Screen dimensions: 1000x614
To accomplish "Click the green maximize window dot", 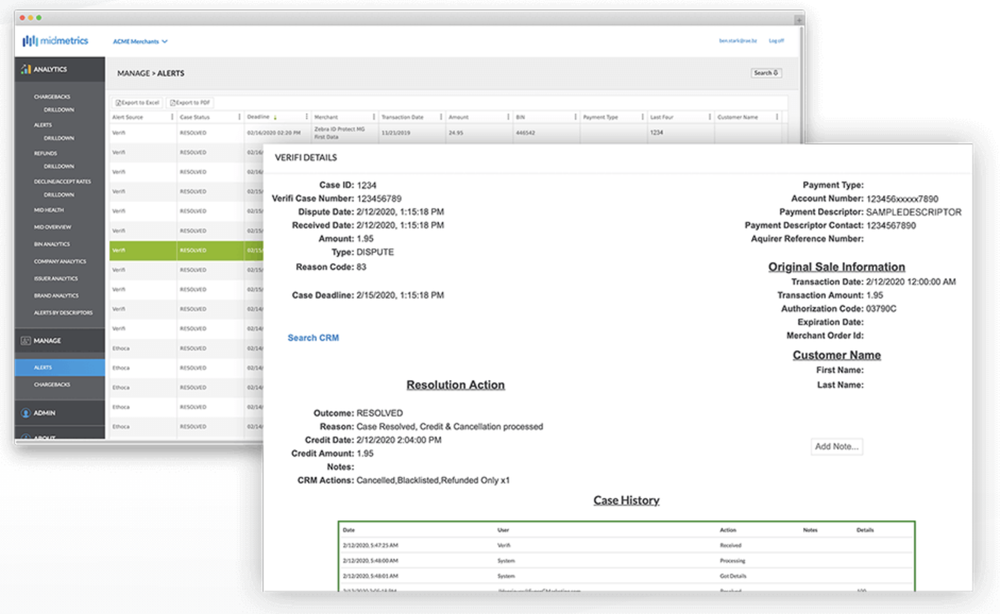I will point(39,18).
